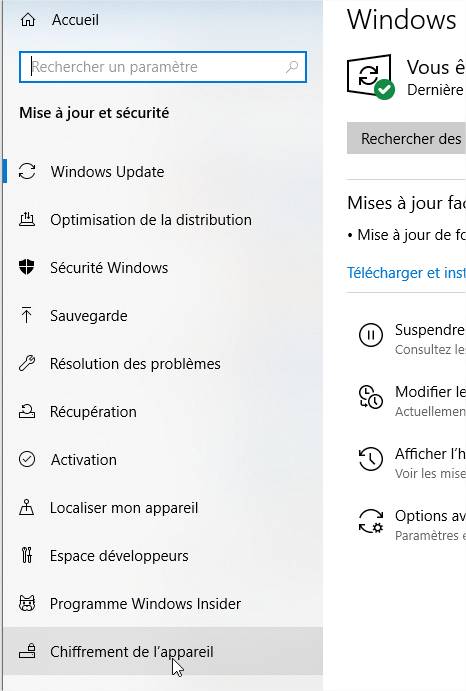Open the Sécurité Windows menu entry
This screenshot has height=691, width=466.
pos(163,267)
